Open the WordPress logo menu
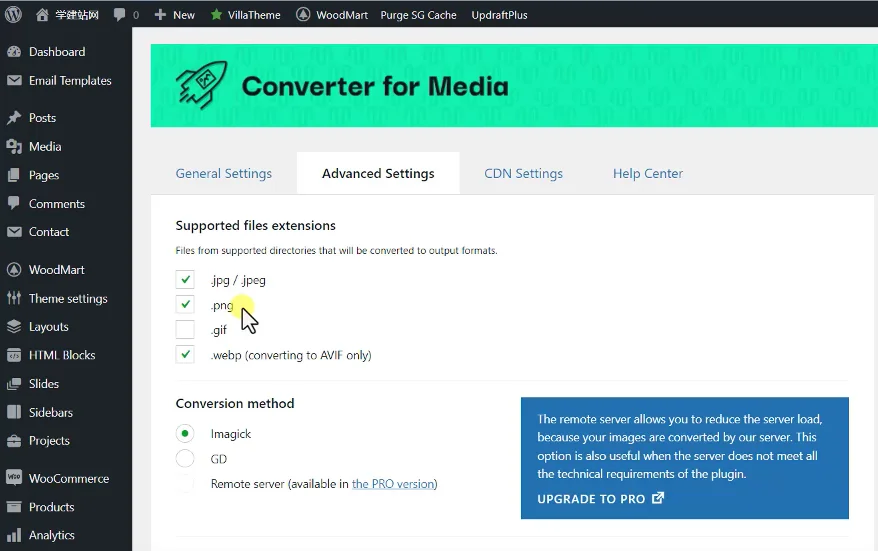The width and height of the screenshot is (878, 551). pyautogui.click(x=13, y=15)
